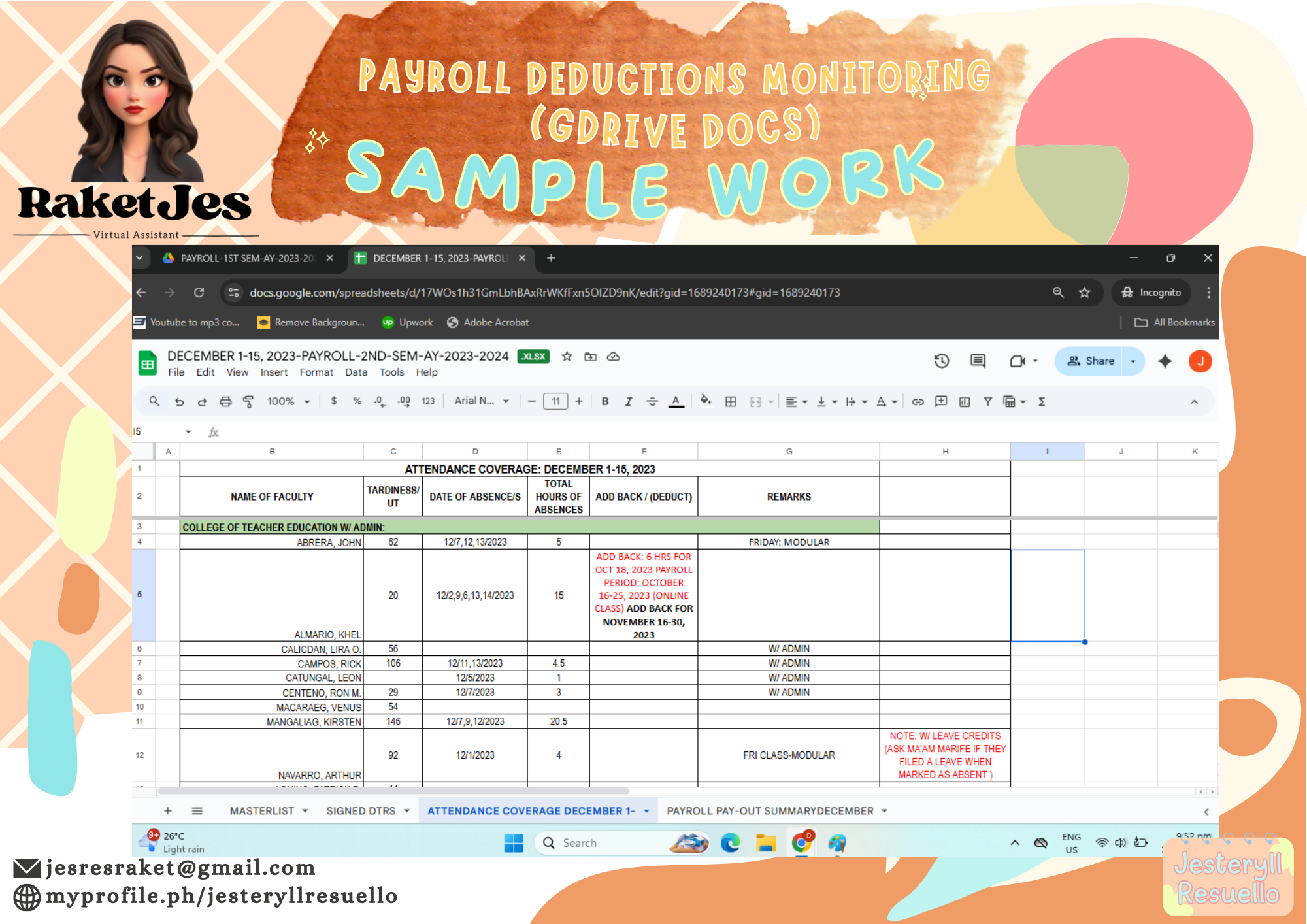The image size is (1307, 924).
Task: Collapse the toolbar with the up chevron
Action: coord(1194,402)
